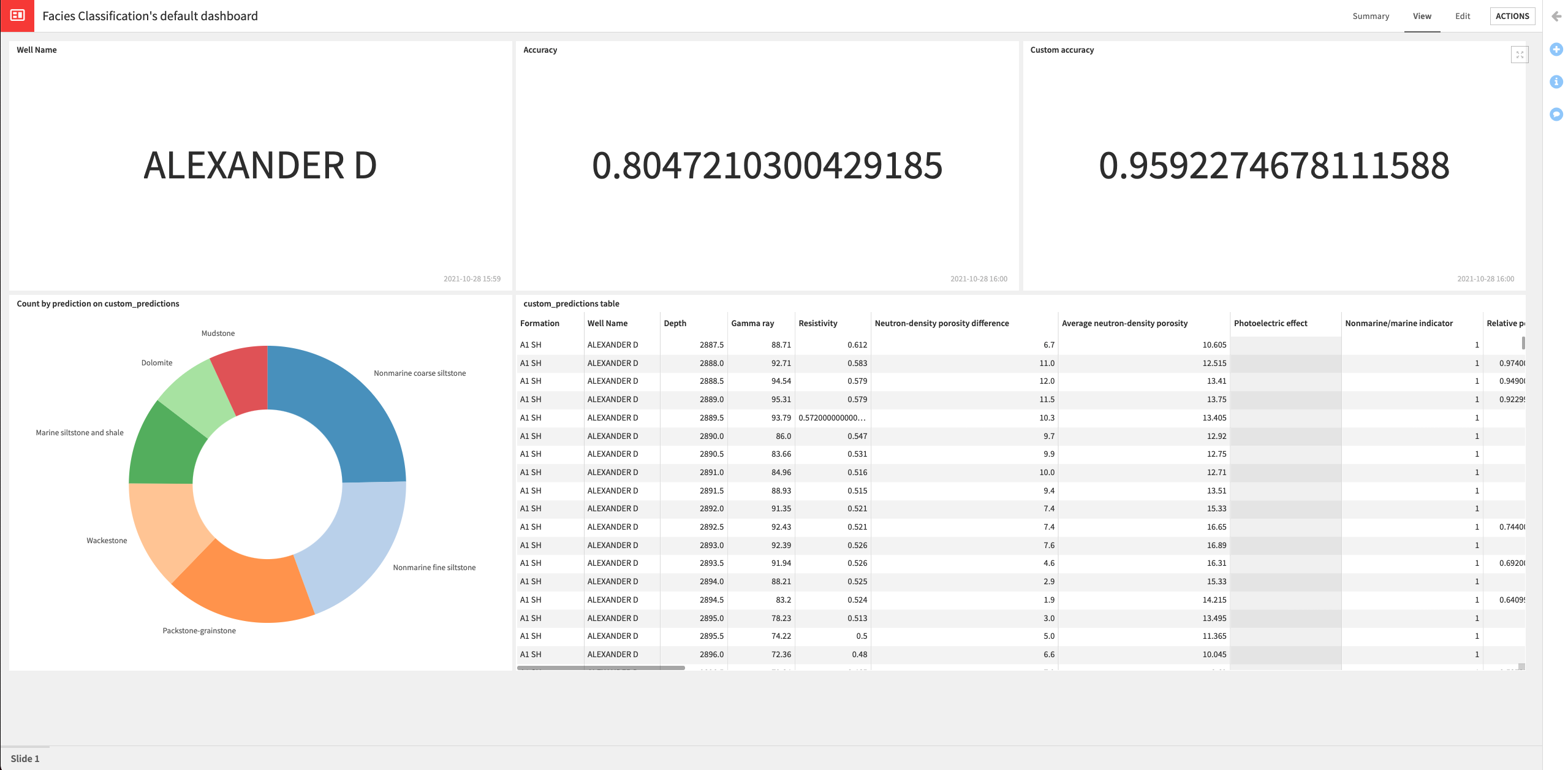Switch to the Summary tab
The height and width of the screenshot is (770, 1568).
click(1371, 16)
